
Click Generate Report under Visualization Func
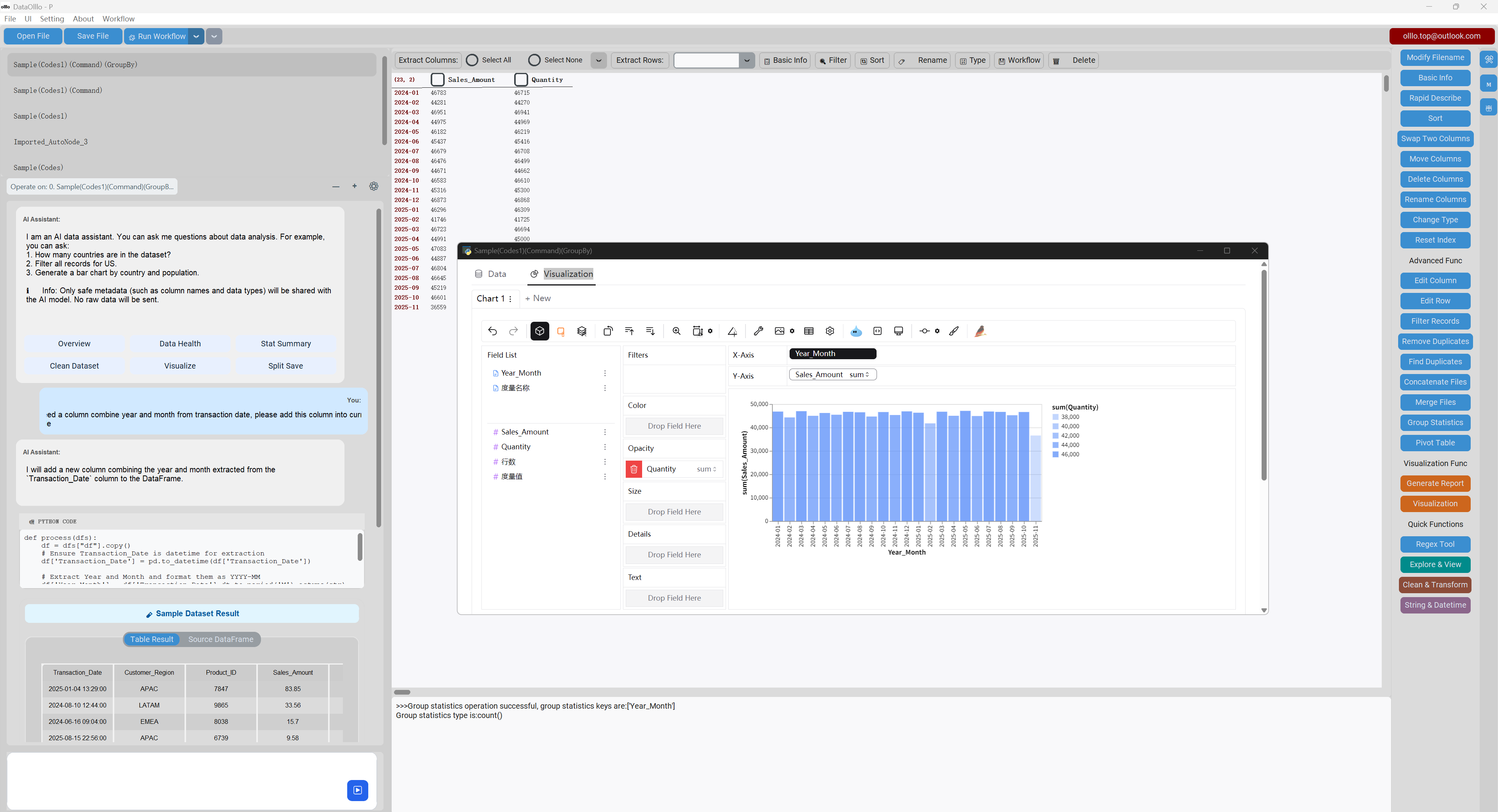(1435, 483)
